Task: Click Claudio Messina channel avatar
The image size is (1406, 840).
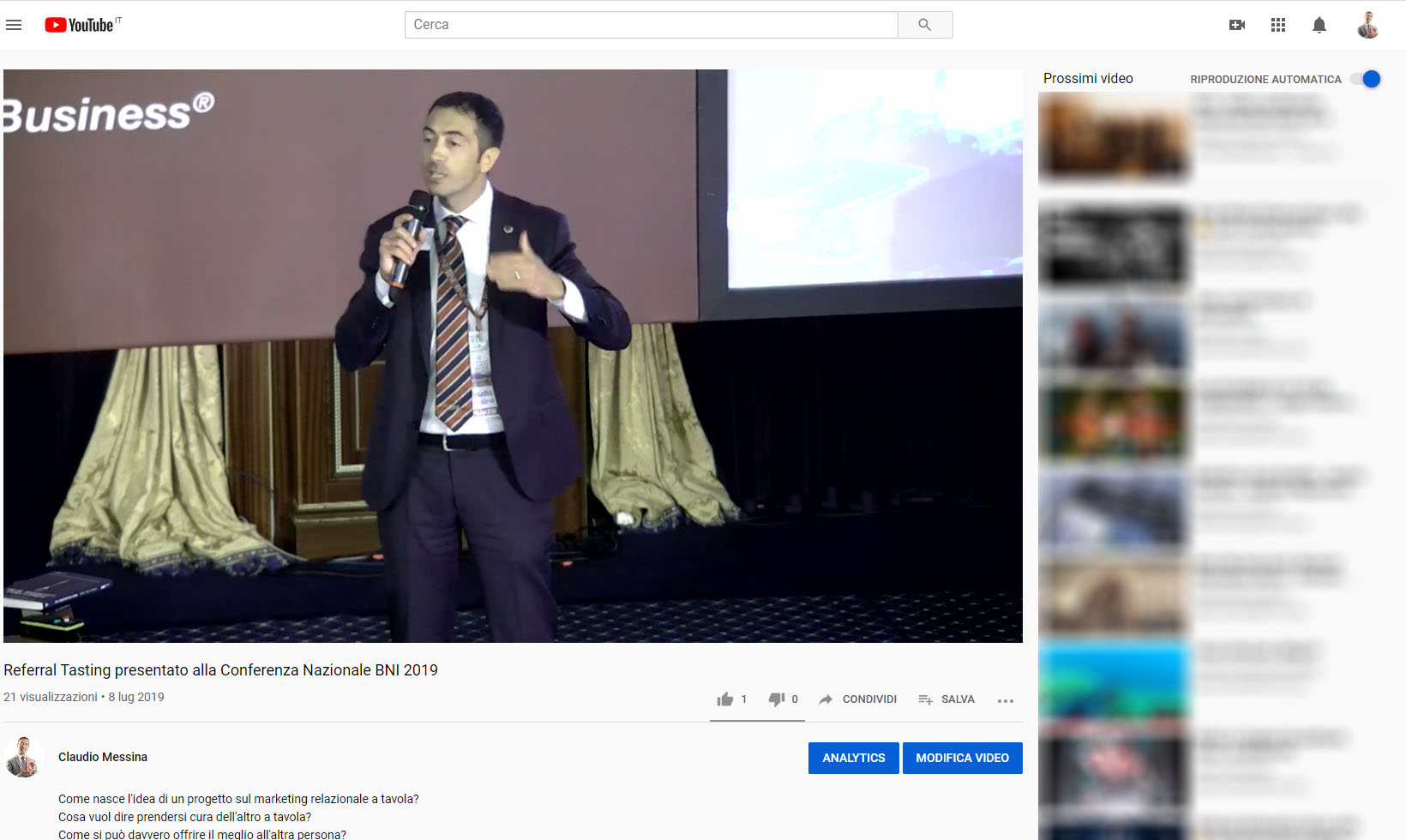Action: [x=24, y=757]
